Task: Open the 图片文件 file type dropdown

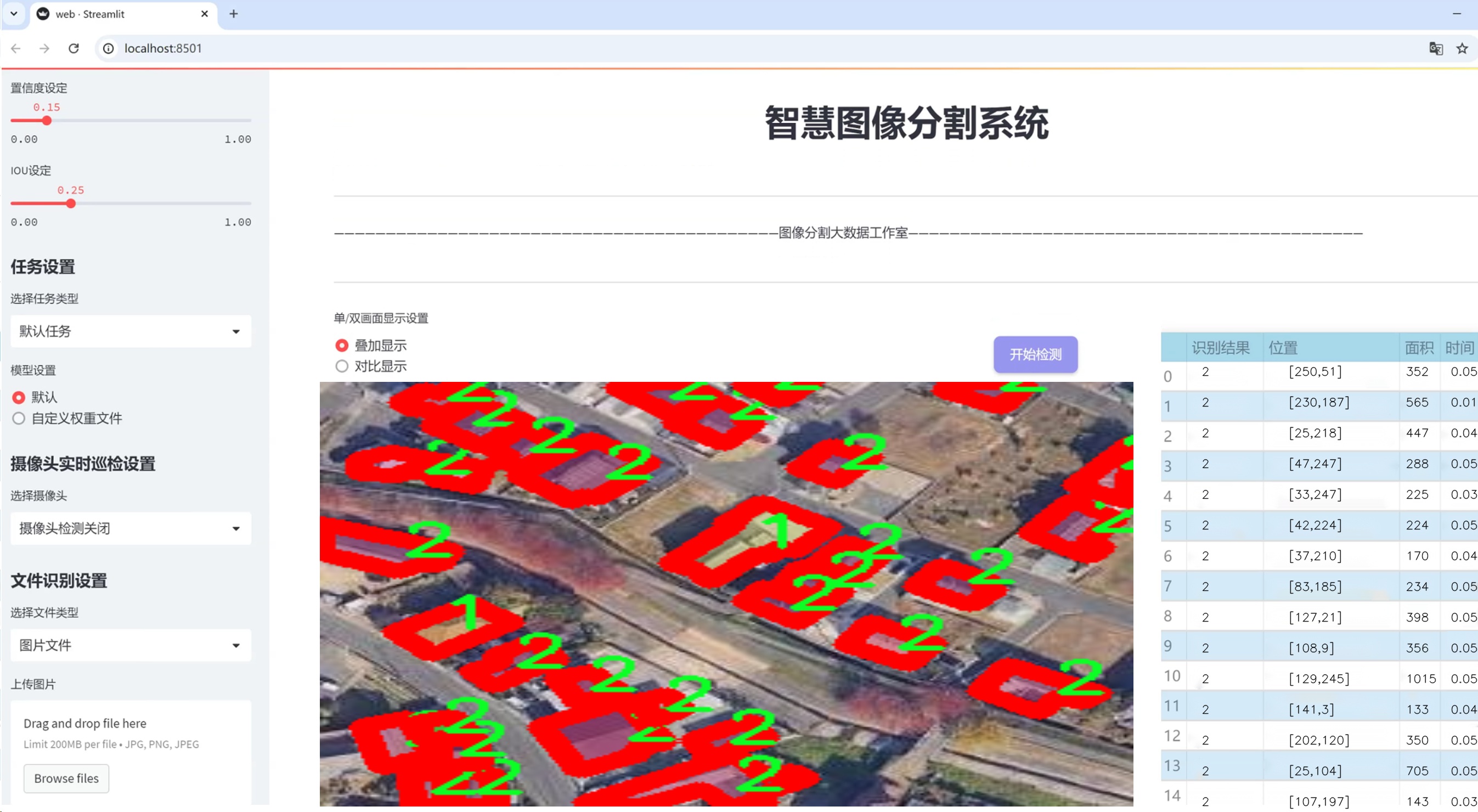Action: pyautogui.click(x=130, y=645)
